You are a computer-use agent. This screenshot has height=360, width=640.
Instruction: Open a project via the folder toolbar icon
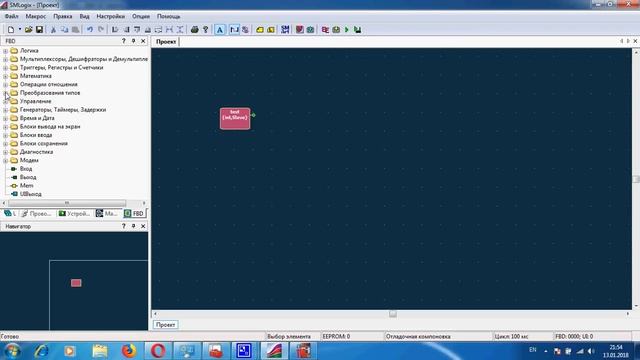pyautogui.click(x=29, y=29)
